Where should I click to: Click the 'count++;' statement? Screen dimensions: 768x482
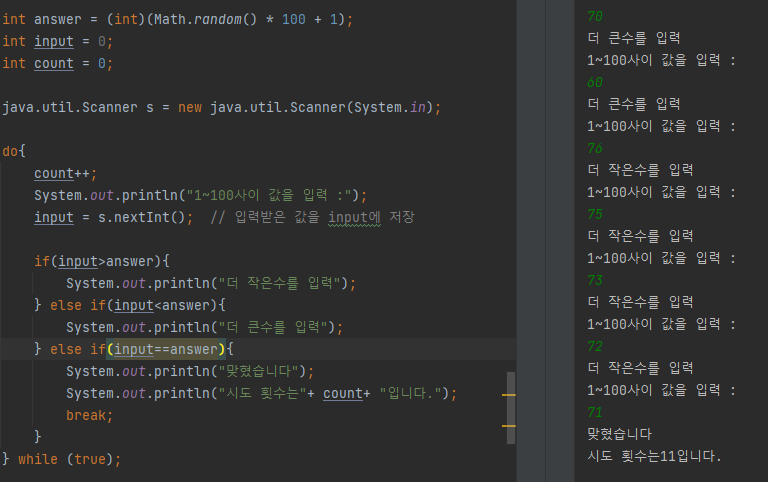pos(66,173)
